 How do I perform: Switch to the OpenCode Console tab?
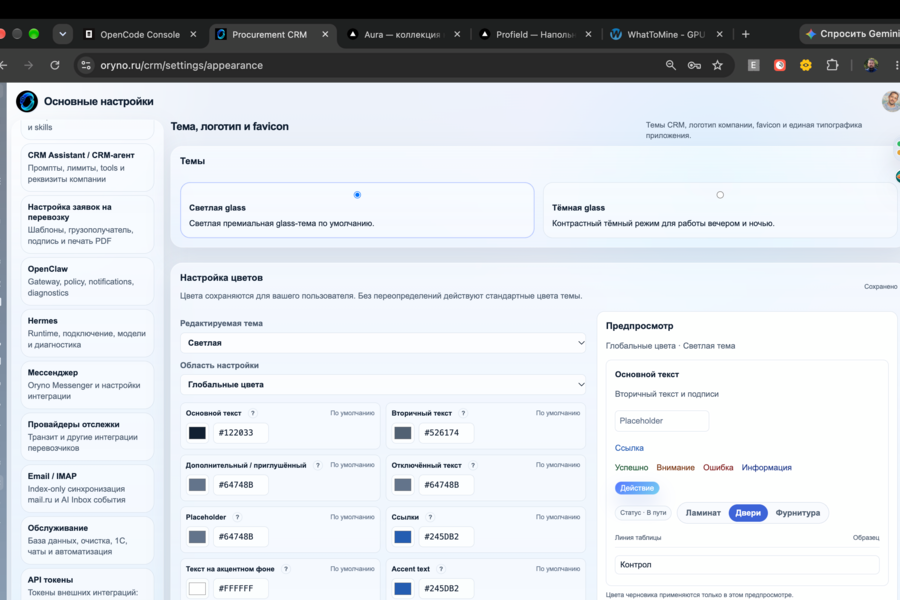[140, 34]
